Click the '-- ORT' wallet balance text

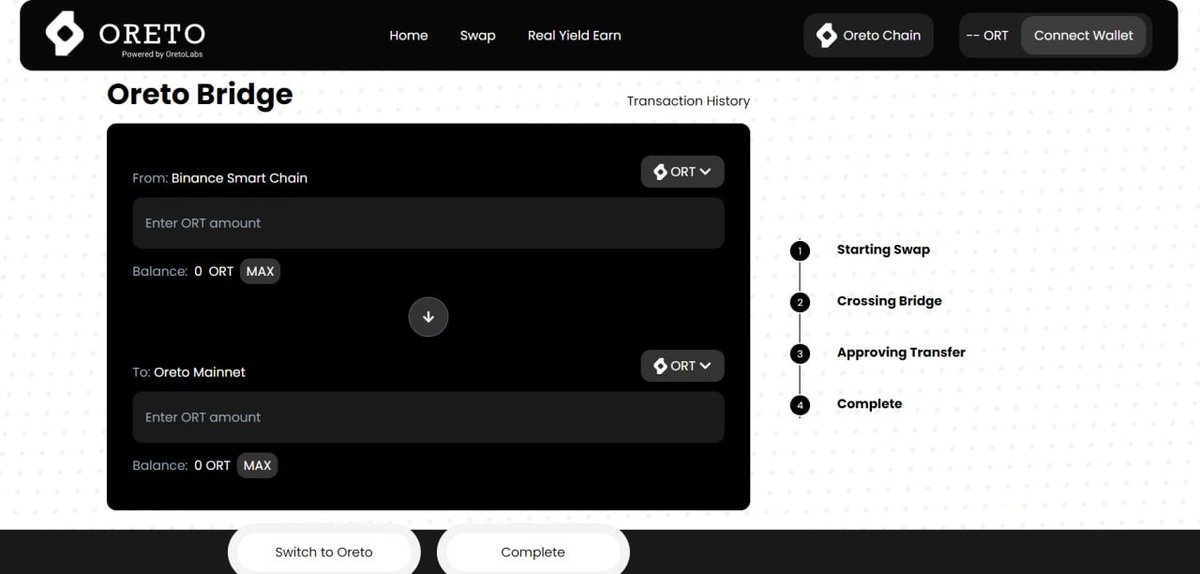click(987, 35)
